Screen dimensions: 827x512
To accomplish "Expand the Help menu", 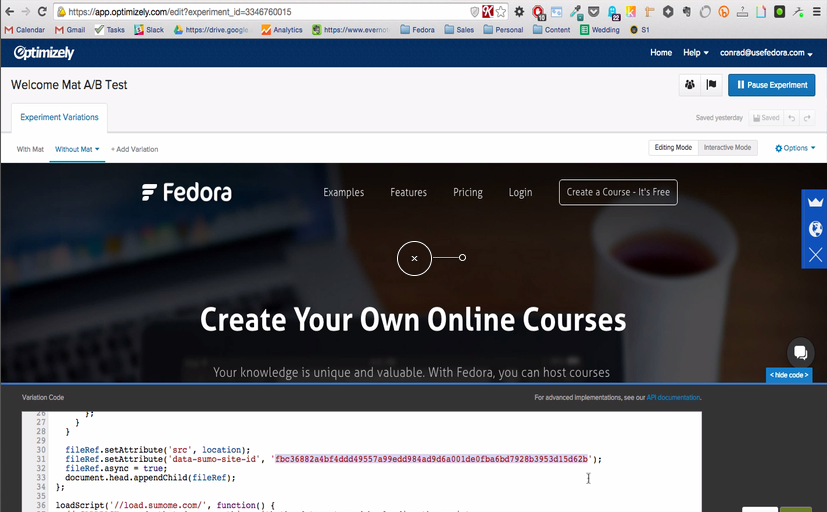I will 696,53.
